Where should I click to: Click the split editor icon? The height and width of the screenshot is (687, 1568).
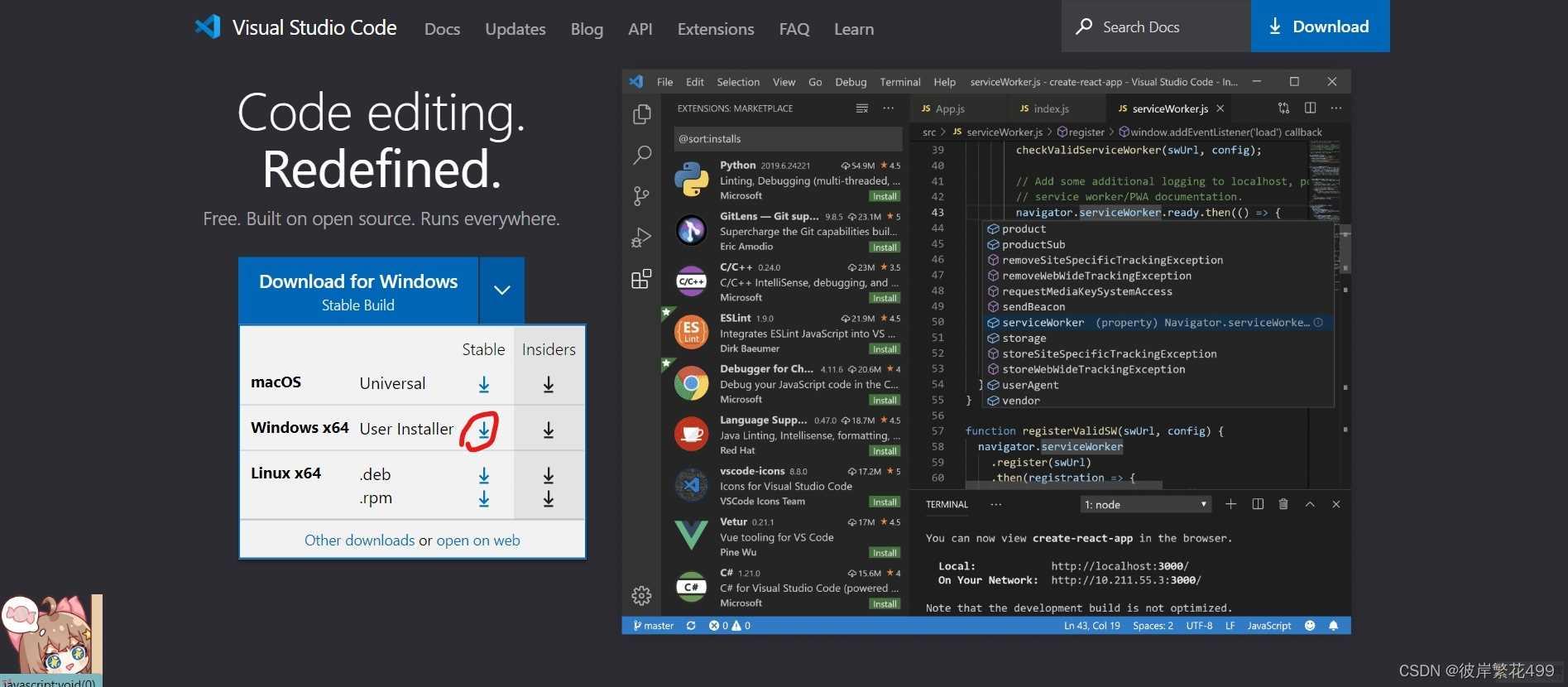pos(1310,108)
